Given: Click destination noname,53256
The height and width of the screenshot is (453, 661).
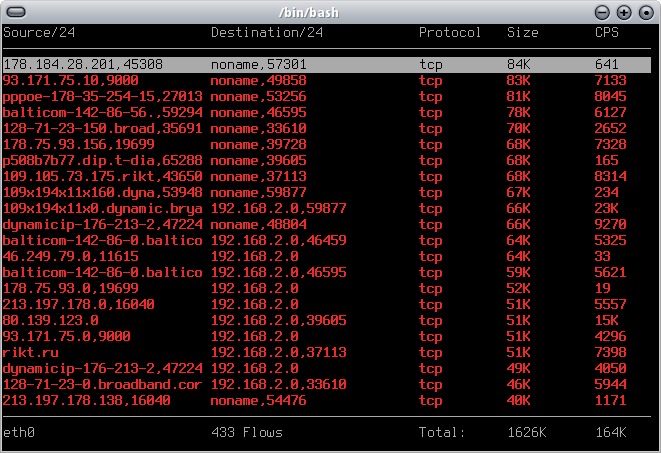Looking at the screenshot, I should tap(258, 96).
